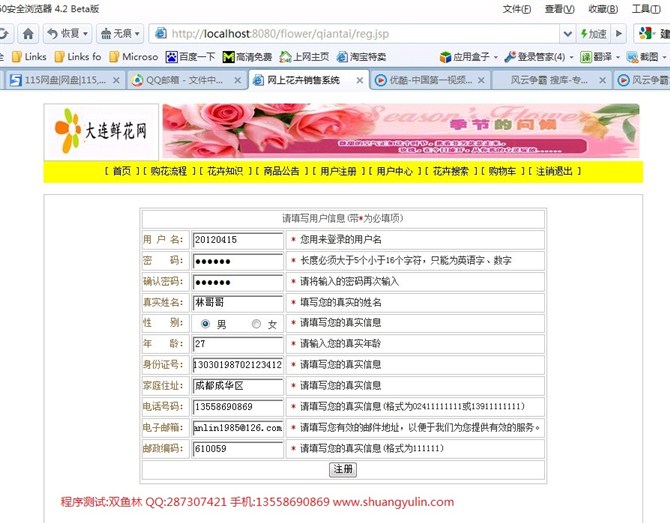Click the Google search engine icon
670x523 pixels.
point(646,34)
